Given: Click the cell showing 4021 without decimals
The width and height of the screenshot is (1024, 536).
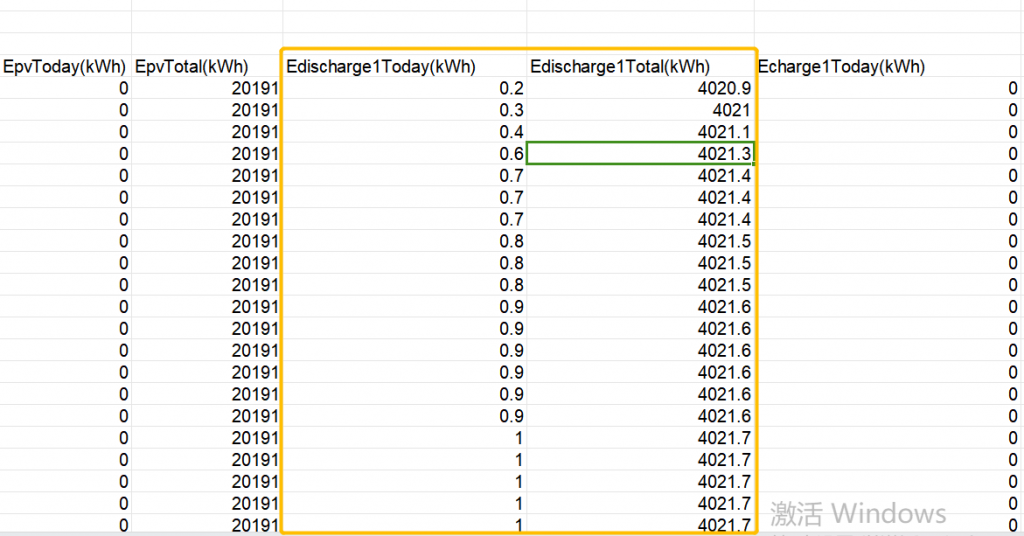Looking at the screenshot, I should [641, 110].
